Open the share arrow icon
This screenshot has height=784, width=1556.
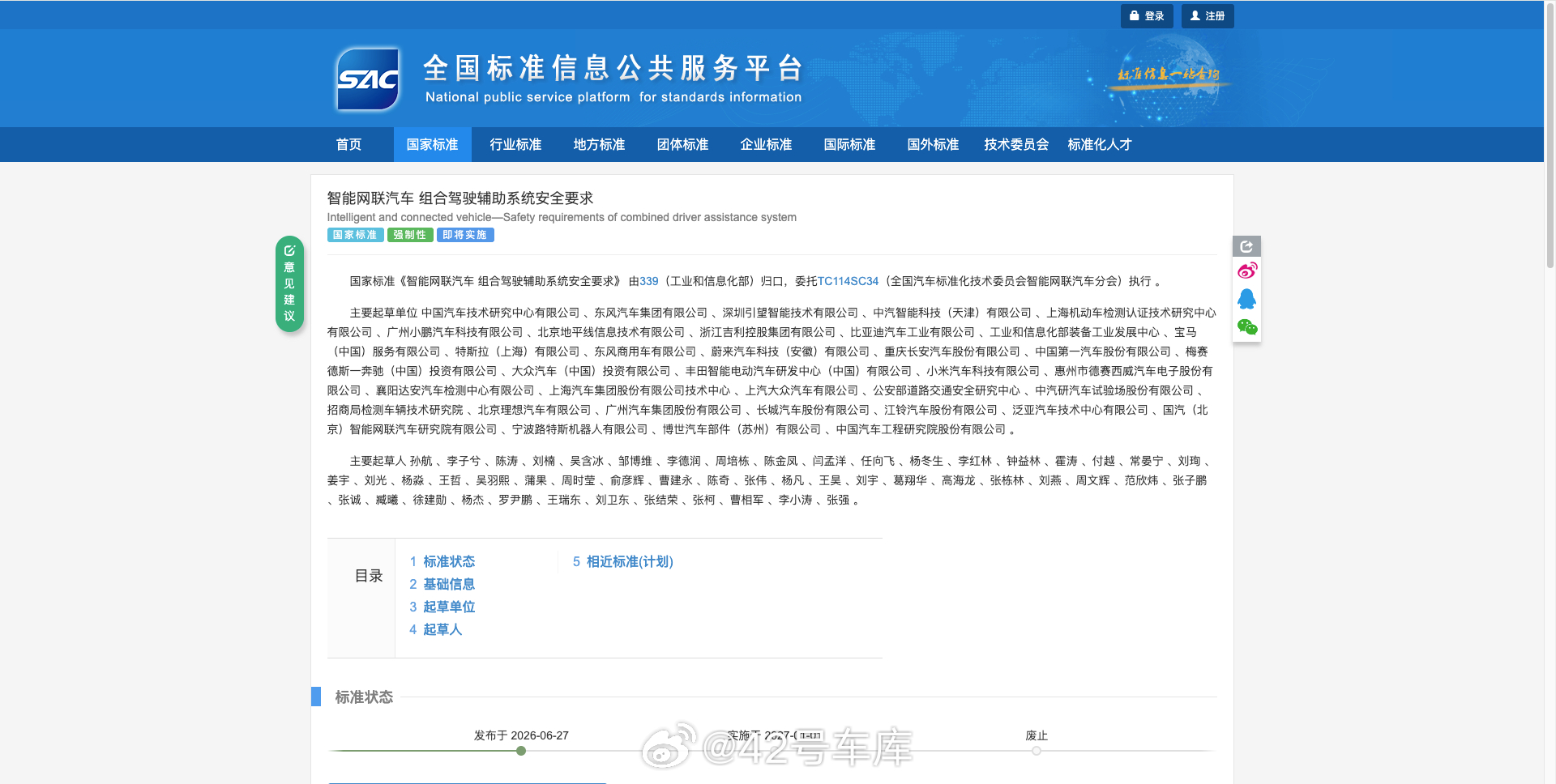[1246, 246]
